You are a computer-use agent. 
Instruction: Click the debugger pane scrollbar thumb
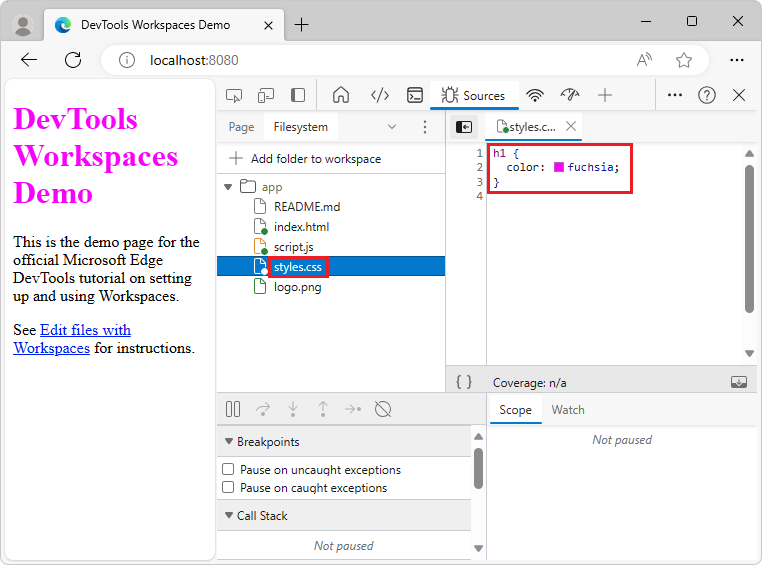point(478,468)
